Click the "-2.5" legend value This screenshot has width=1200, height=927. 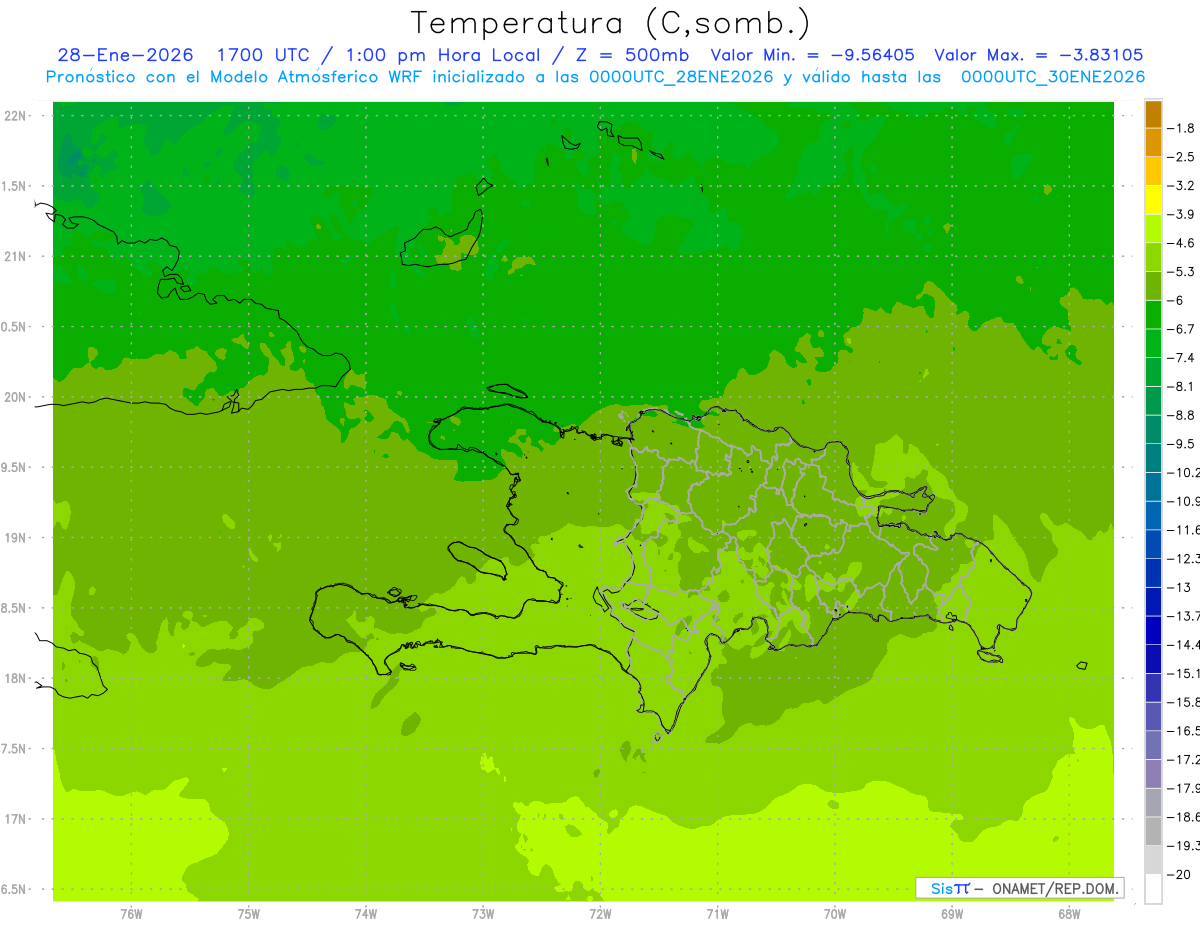[x=1181, y=157]
